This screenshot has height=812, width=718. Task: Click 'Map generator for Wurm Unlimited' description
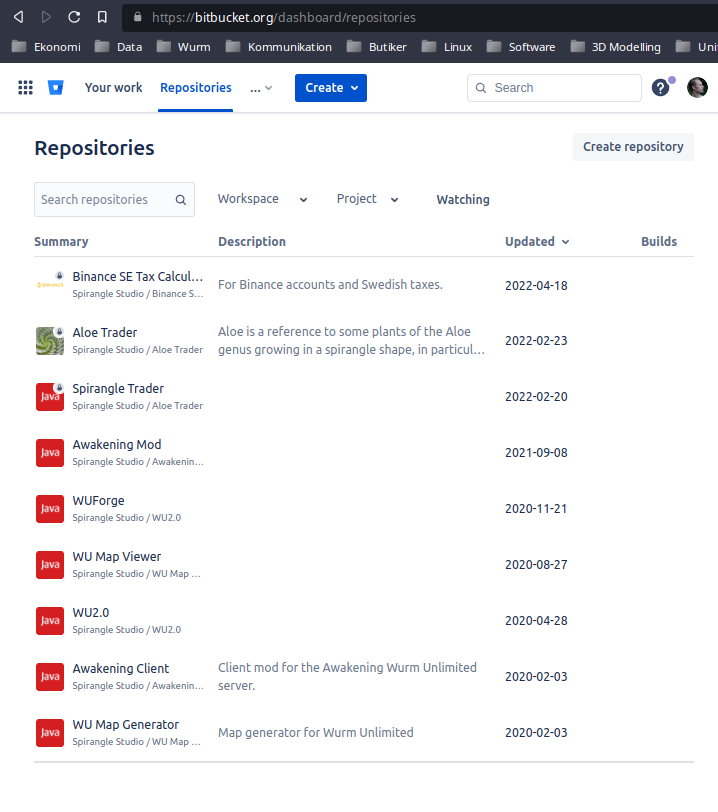315,733
